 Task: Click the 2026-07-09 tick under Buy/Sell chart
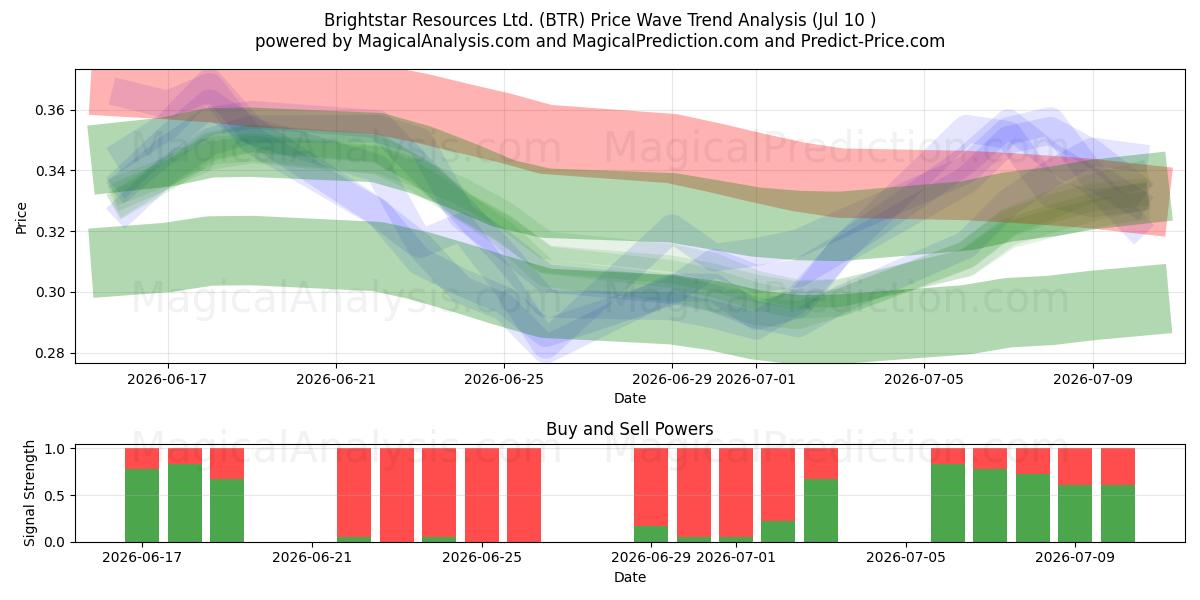pos(1075,558)
